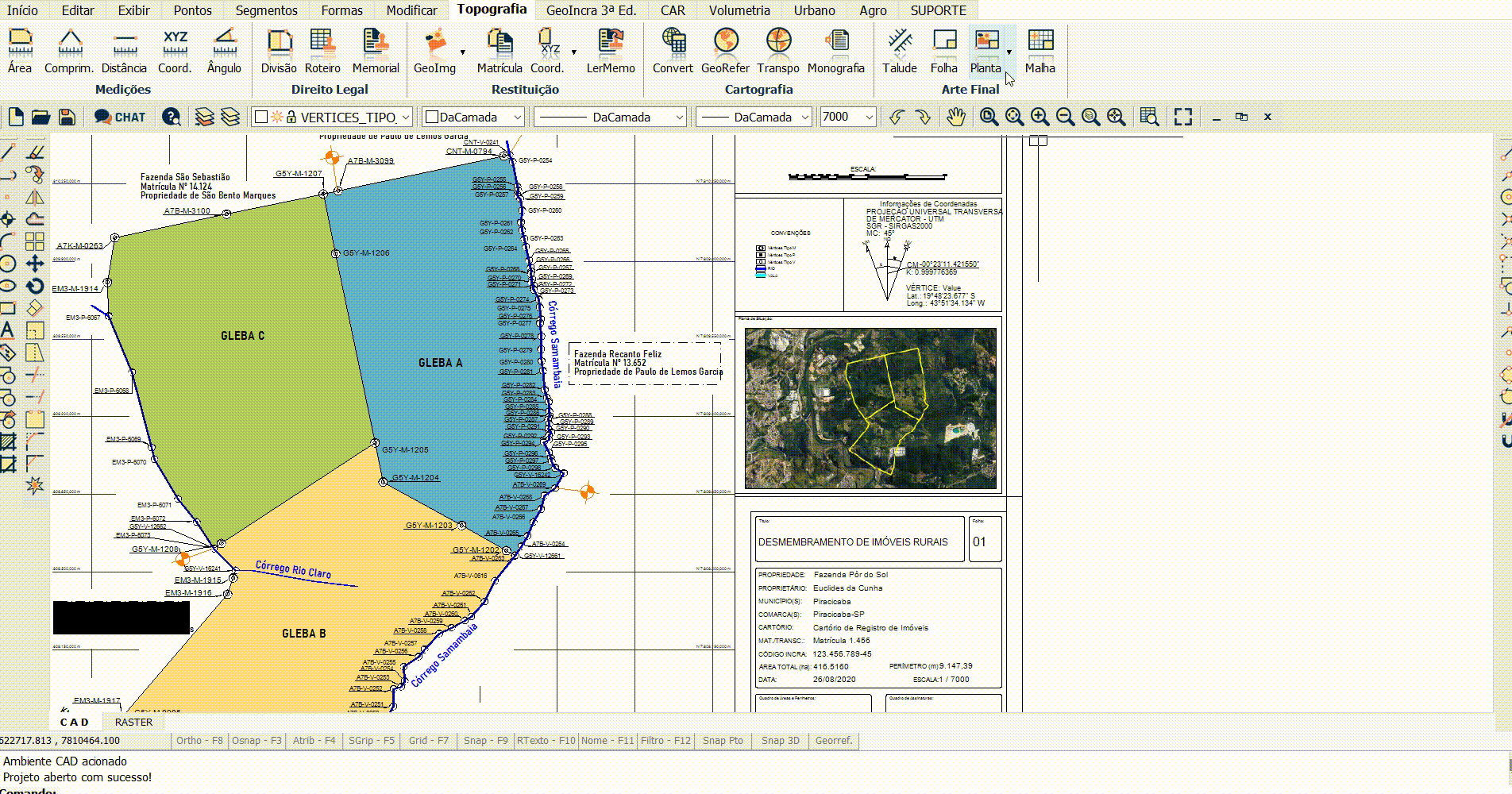This screenshot has height=794, width=1512.
Task: Open the GeoIncra 3ª Ed. ribbon tab
Action: pos(591,10)
